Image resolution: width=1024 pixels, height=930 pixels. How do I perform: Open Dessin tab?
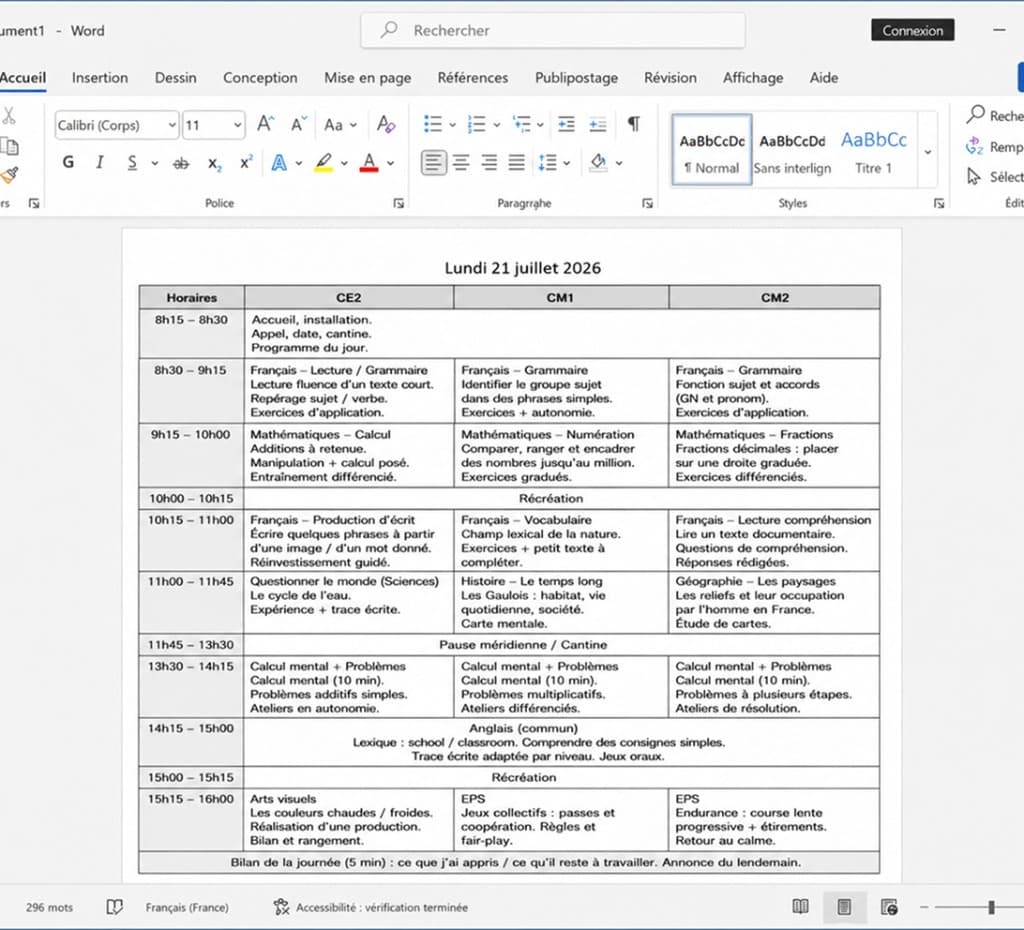coord(176,78)
